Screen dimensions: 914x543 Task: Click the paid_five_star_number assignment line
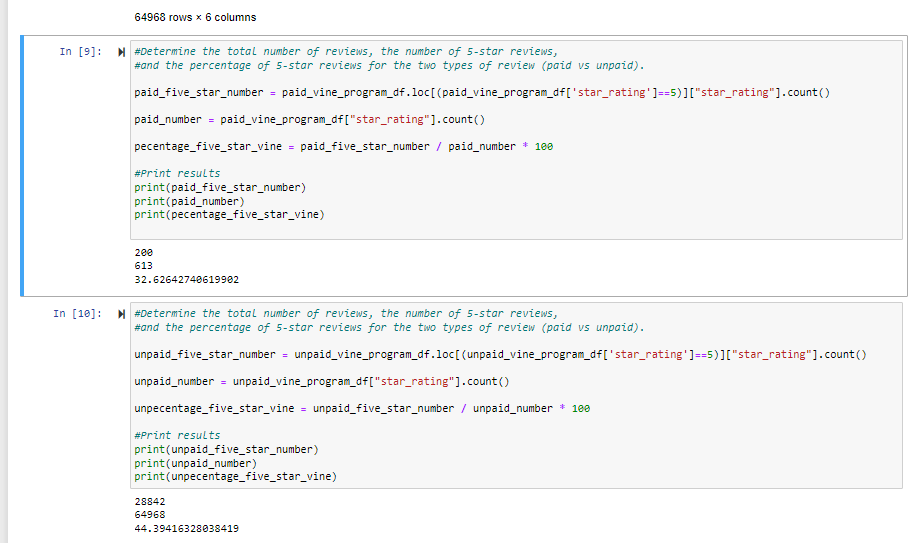482,93
